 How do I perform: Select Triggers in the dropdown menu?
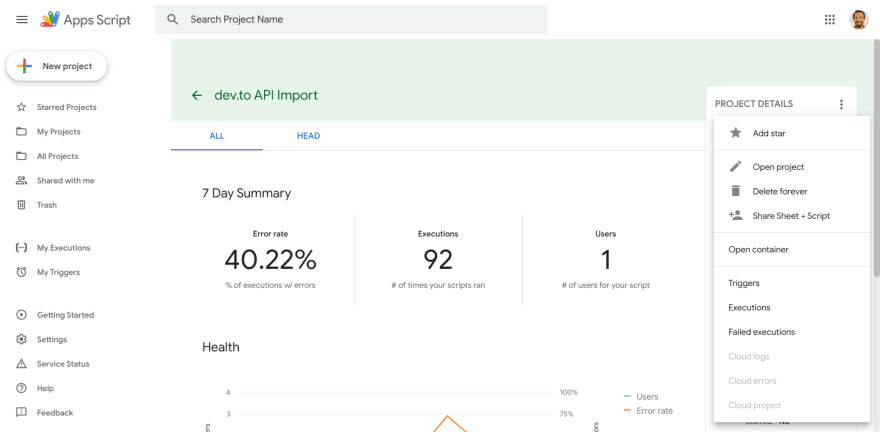click(x=744, y=283)
